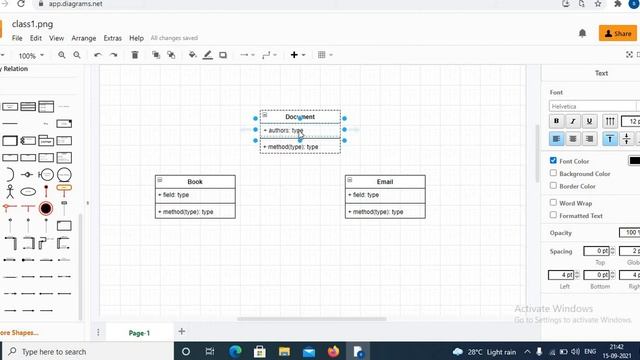The image size is (640, 360).
Task: Click the notifications bell icon
Action: 582,33
